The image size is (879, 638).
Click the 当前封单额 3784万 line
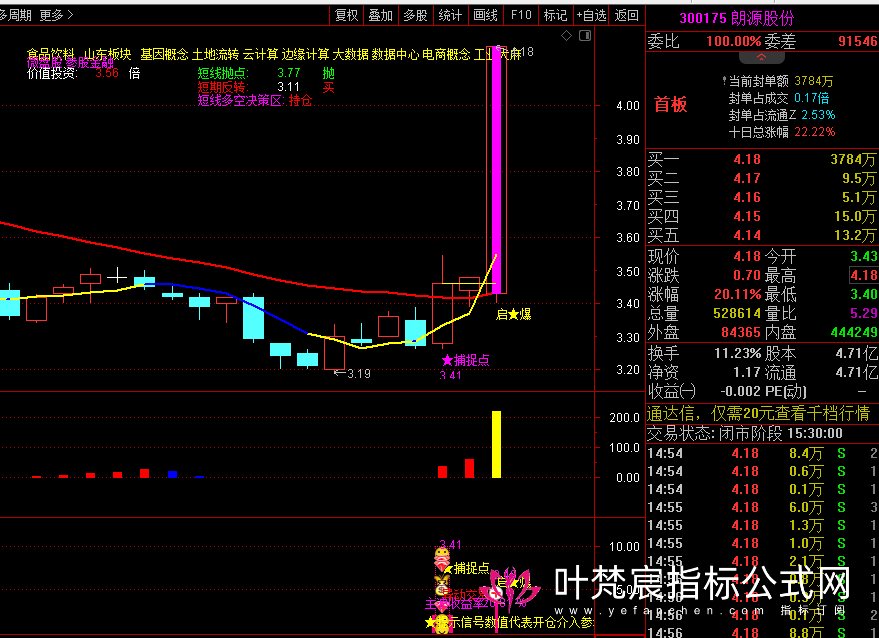[778, 81]
